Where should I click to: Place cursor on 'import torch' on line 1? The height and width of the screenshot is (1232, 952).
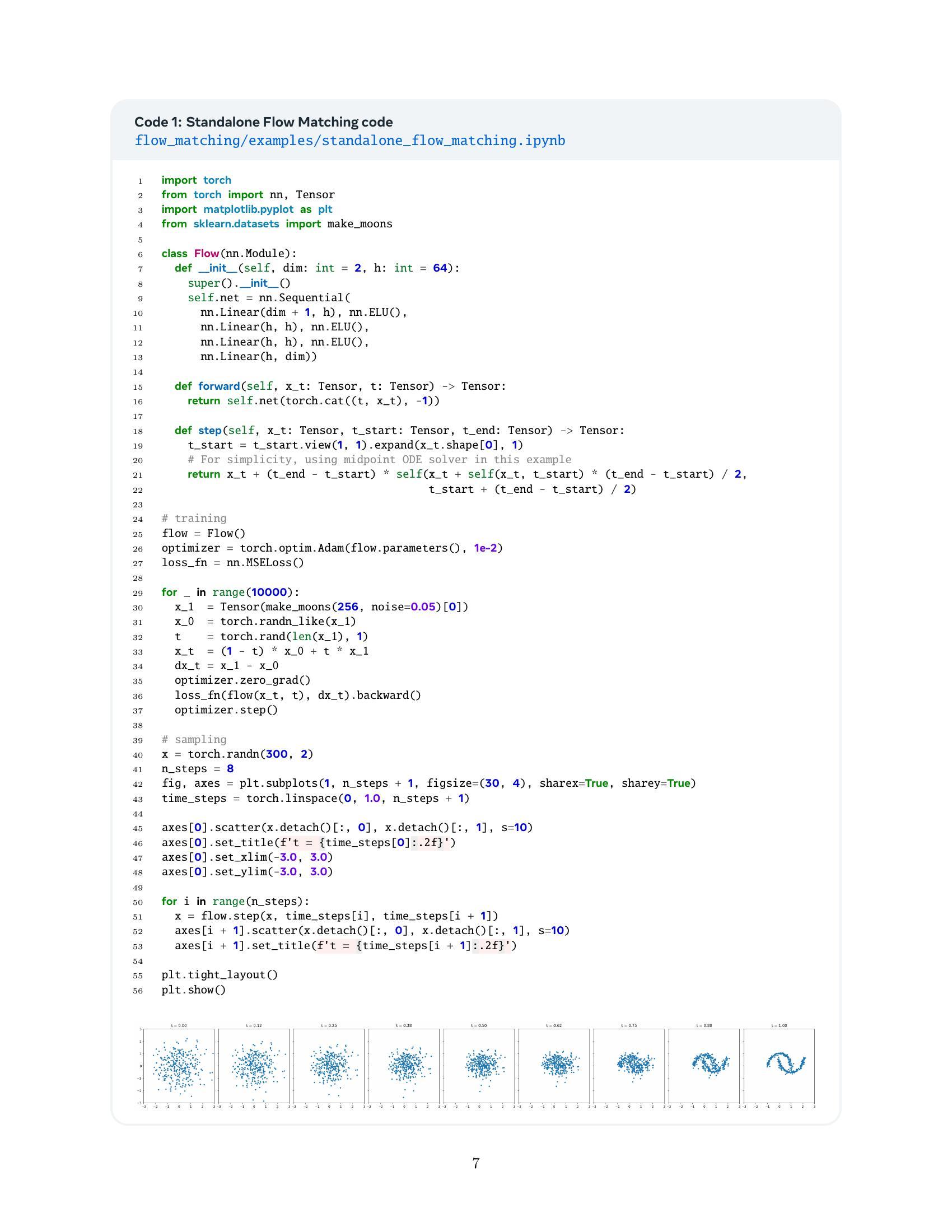(196, 180)
